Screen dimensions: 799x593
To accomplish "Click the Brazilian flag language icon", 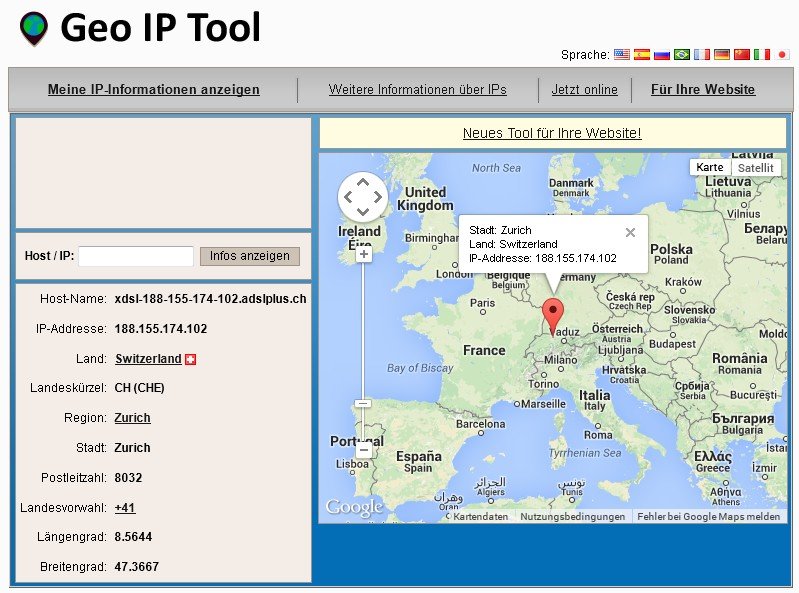I will tap(682, 55).
